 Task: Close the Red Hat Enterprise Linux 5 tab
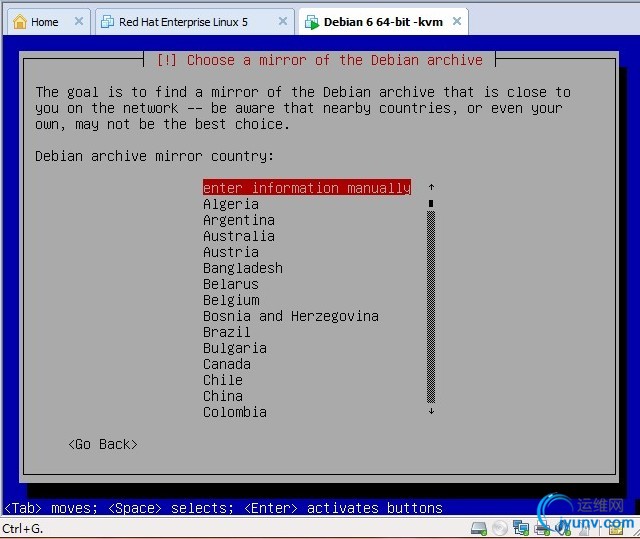click(282, 21)
